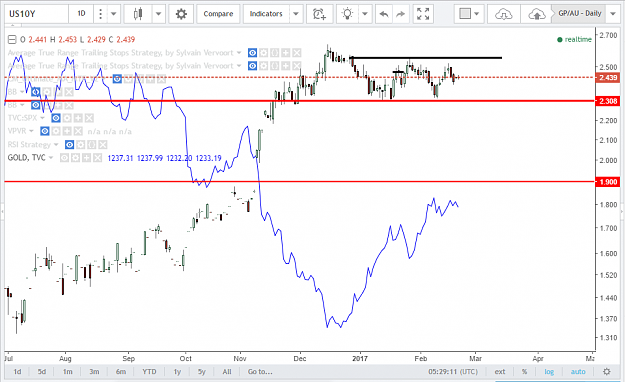Click the plus icon on the GOLD, TVC row

pyautogui.click(x=86, y=158)
